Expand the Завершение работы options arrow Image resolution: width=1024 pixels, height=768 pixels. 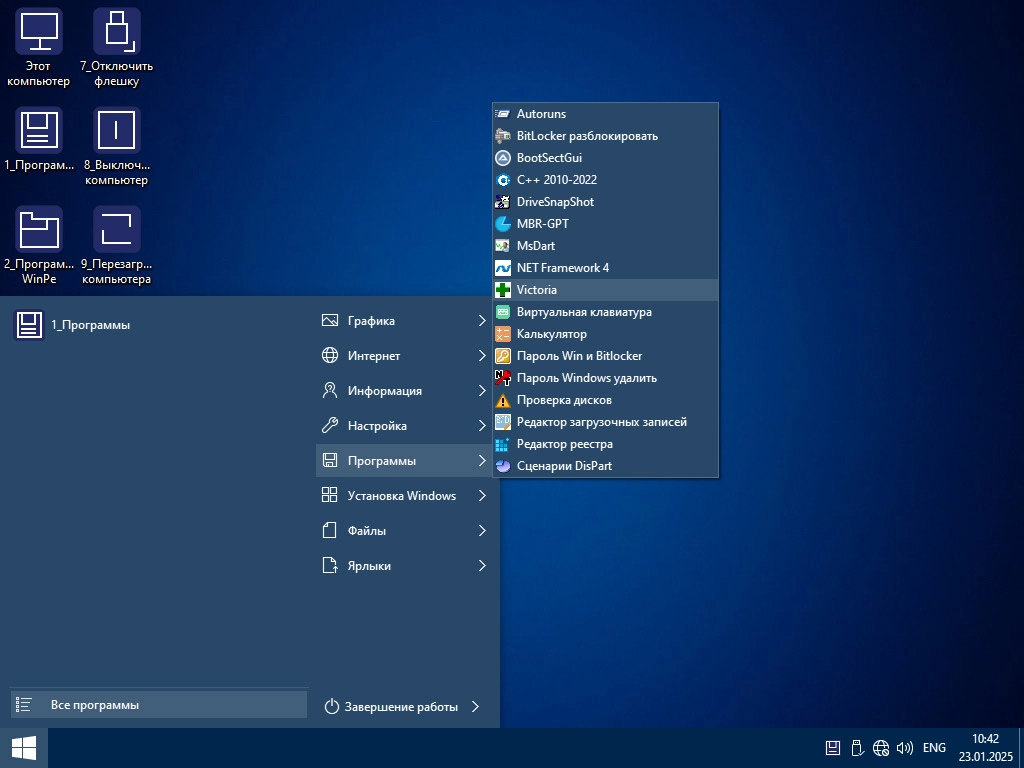(x=475, y=707)
